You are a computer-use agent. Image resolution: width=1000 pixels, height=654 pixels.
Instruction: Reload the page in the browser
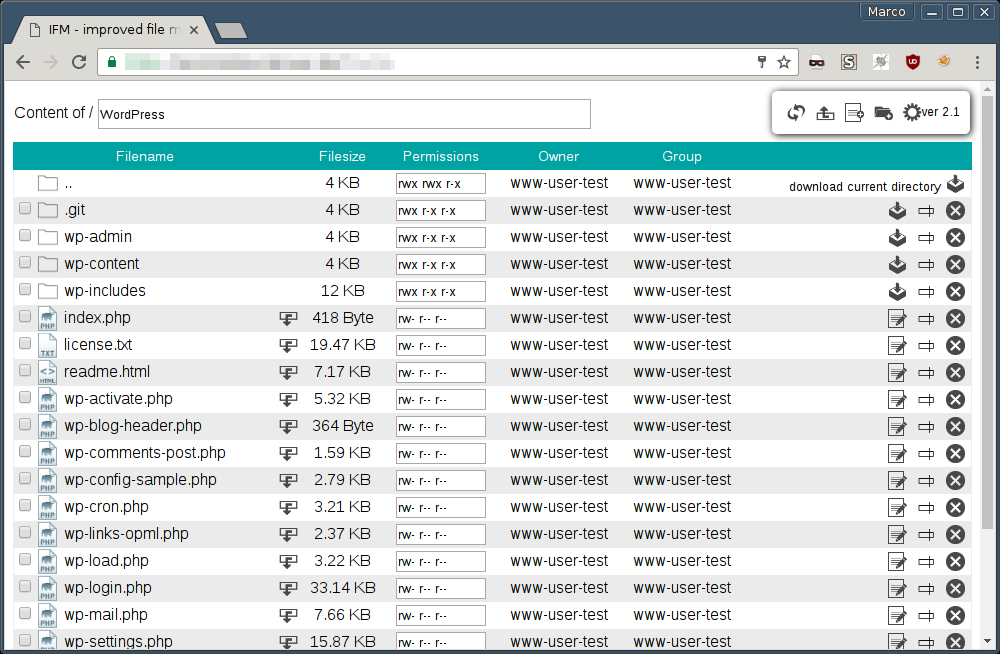pyautogui.click(x=79, y=62)
